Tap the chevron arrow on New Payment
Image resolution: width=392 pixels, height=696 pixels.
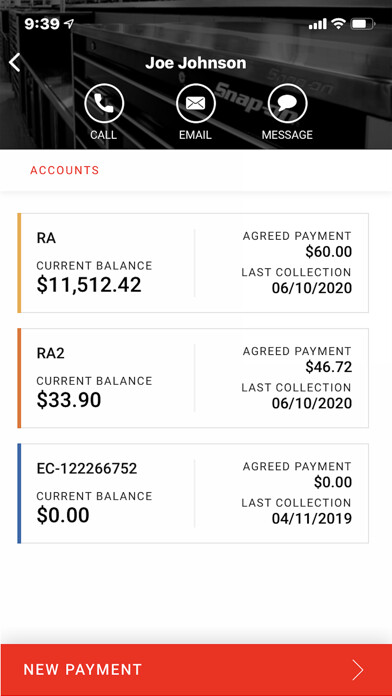point(358,670)
